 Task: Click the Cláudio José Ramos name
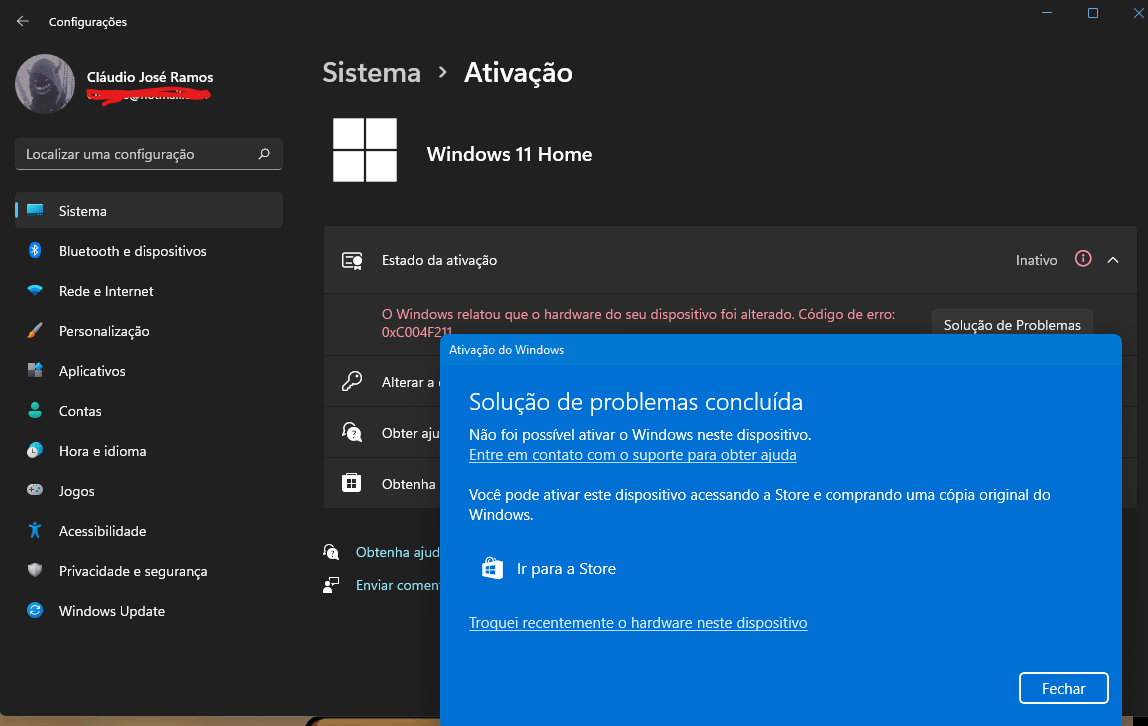tap(150, 77)
